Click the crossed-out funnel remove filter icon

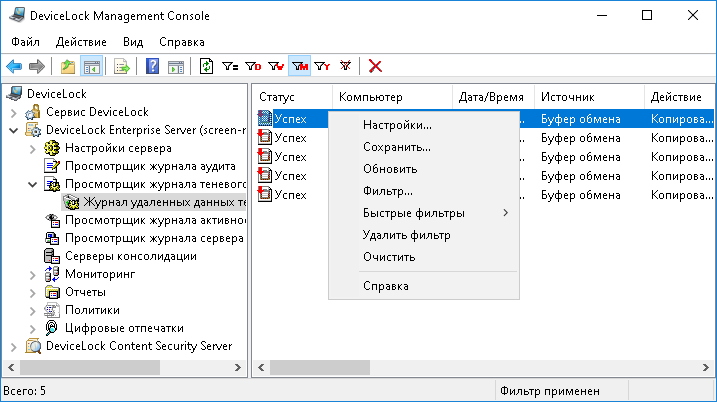(x=346, y=67)
